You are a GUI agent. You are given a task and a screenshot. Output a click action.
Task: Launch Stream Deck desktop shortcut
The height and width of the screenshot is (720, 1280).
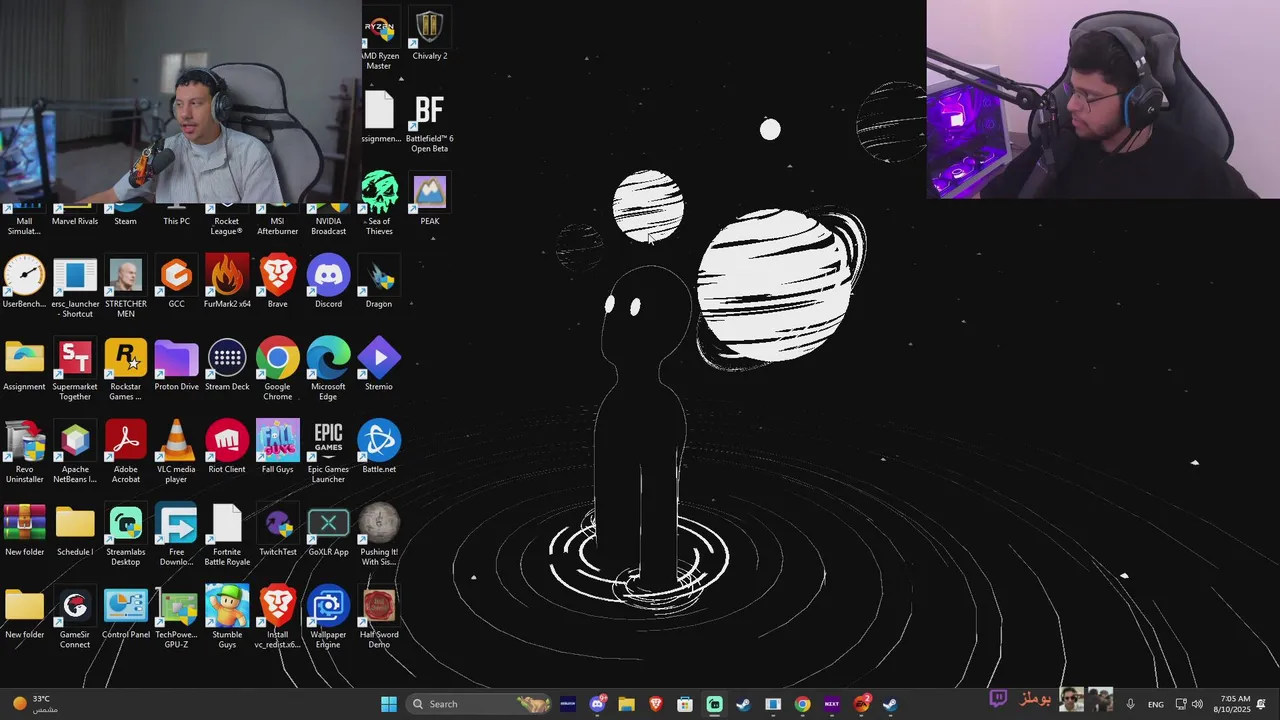(227, 365)
